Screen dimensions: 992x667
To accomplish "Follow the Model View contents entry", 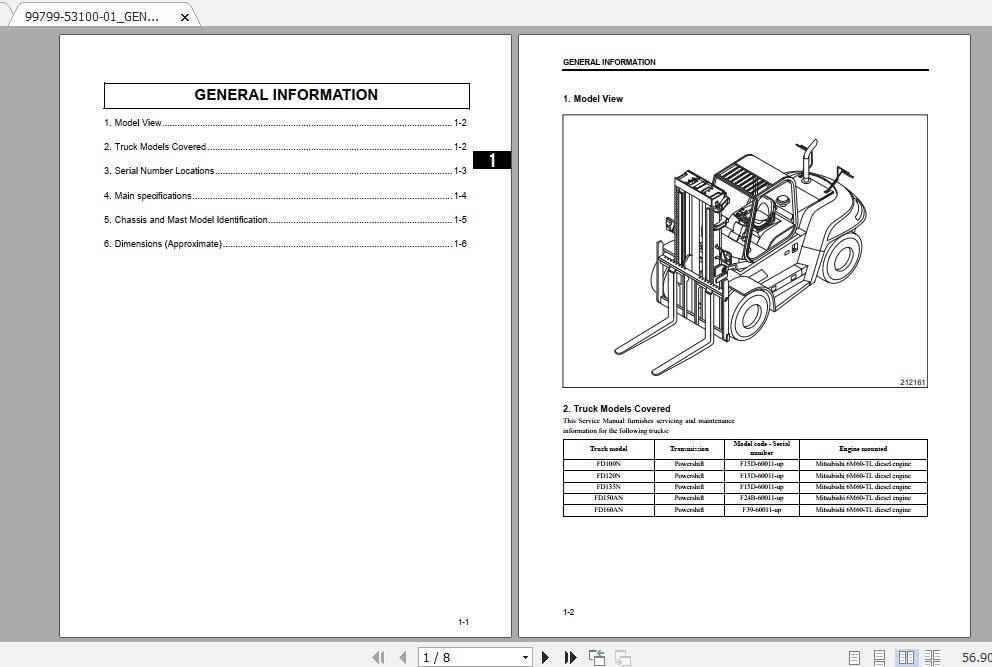I will (133, 122).
